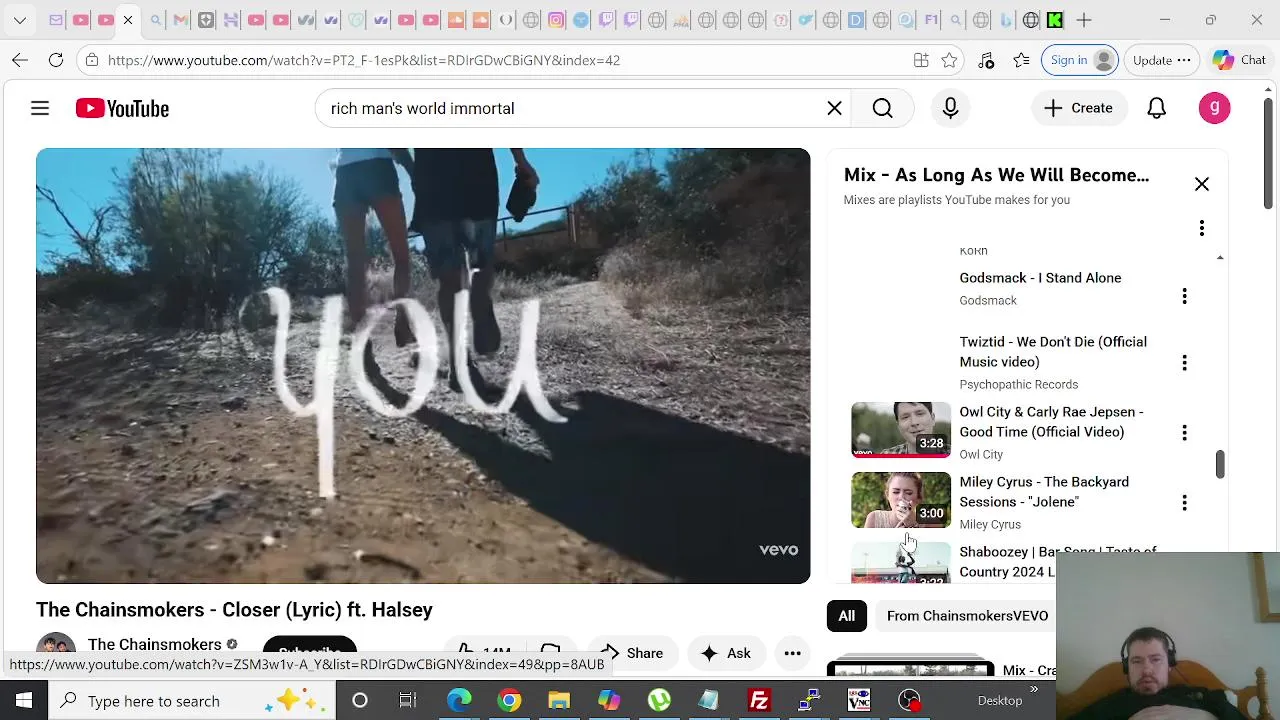Go to the YouTube home logo
This screenshot has width=1280, height=720.
click(x=122, y=108)
